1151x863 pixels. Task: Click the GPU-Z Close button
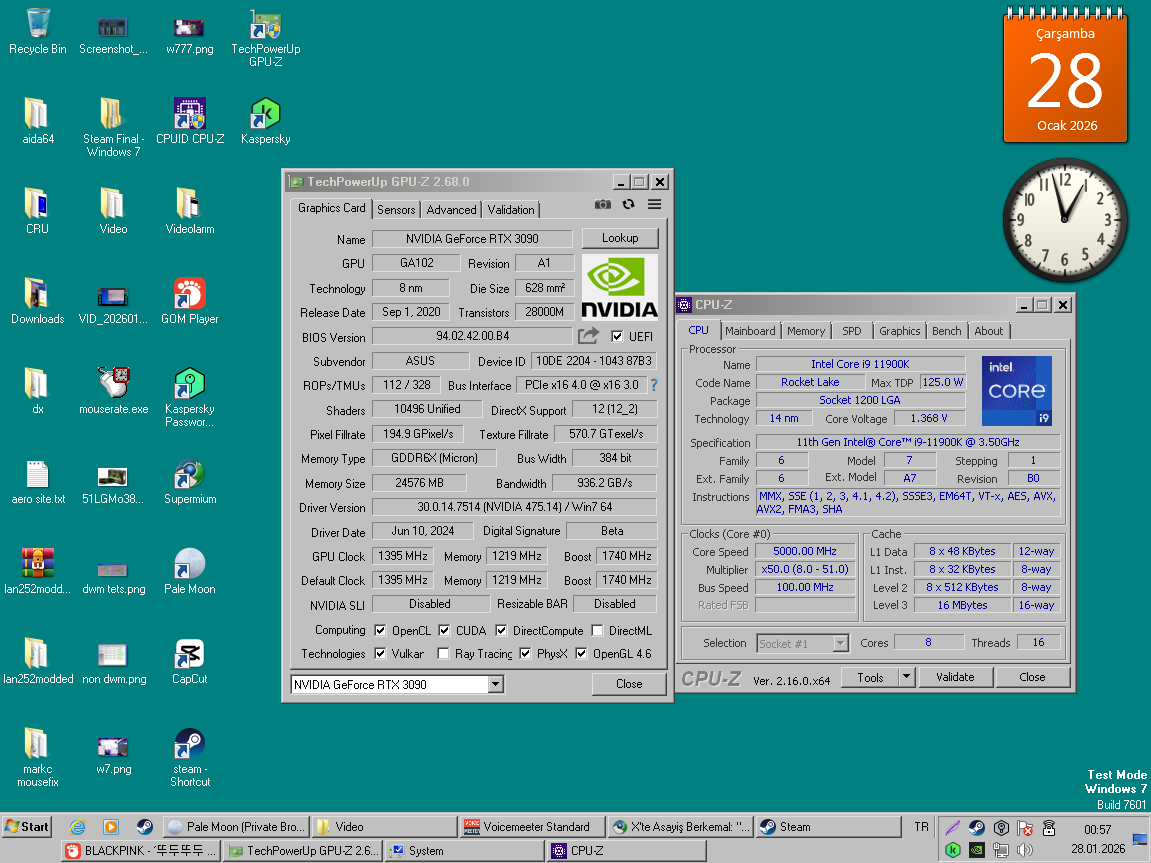629,684
